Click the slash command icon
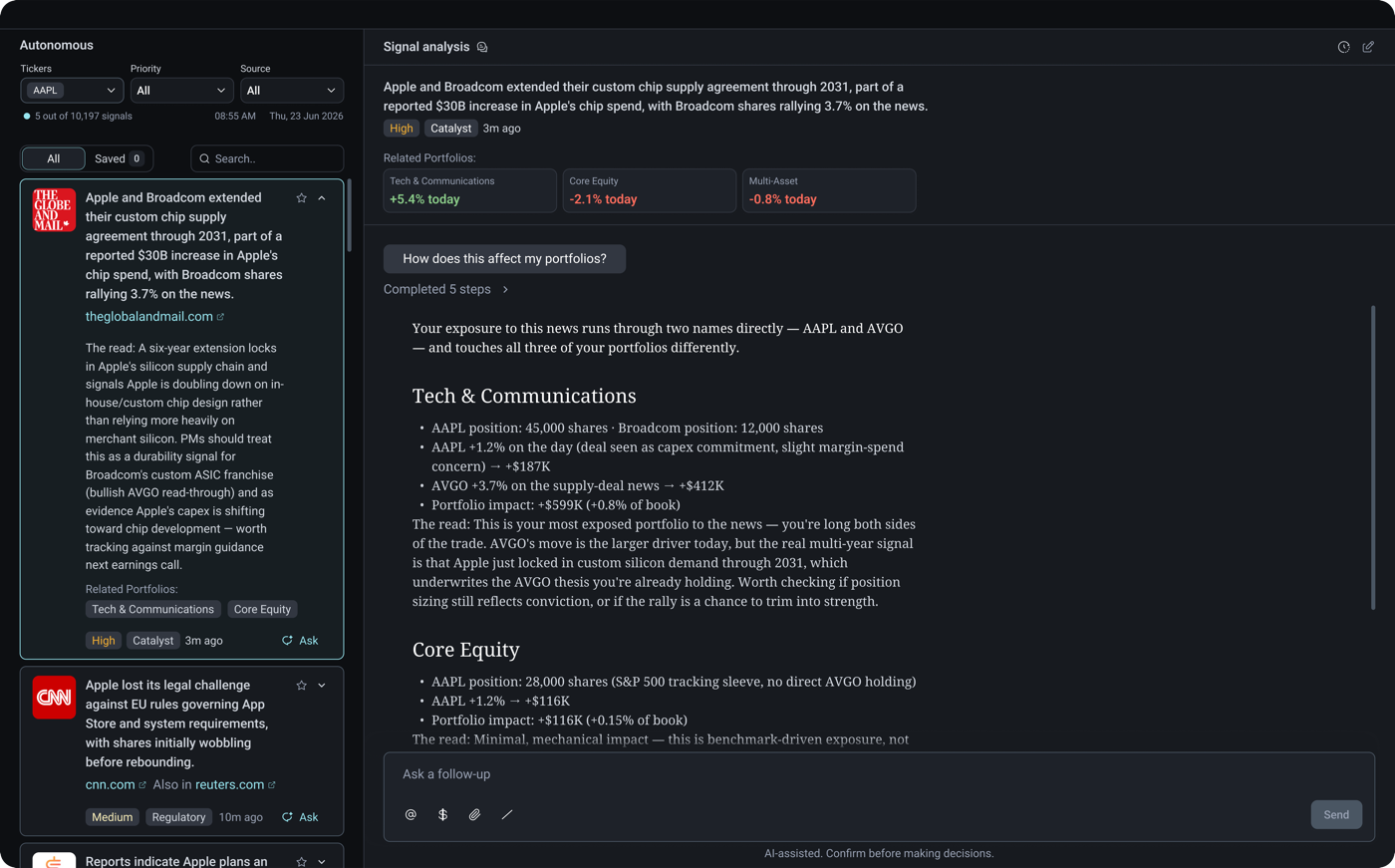Image resolution: width=1395 pixels, height=868 pixels. pos(506,814)
